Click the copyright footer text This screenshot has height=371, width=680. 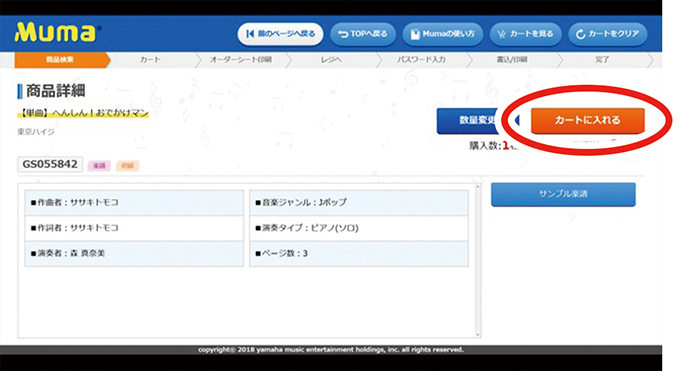tap(331, 350)
